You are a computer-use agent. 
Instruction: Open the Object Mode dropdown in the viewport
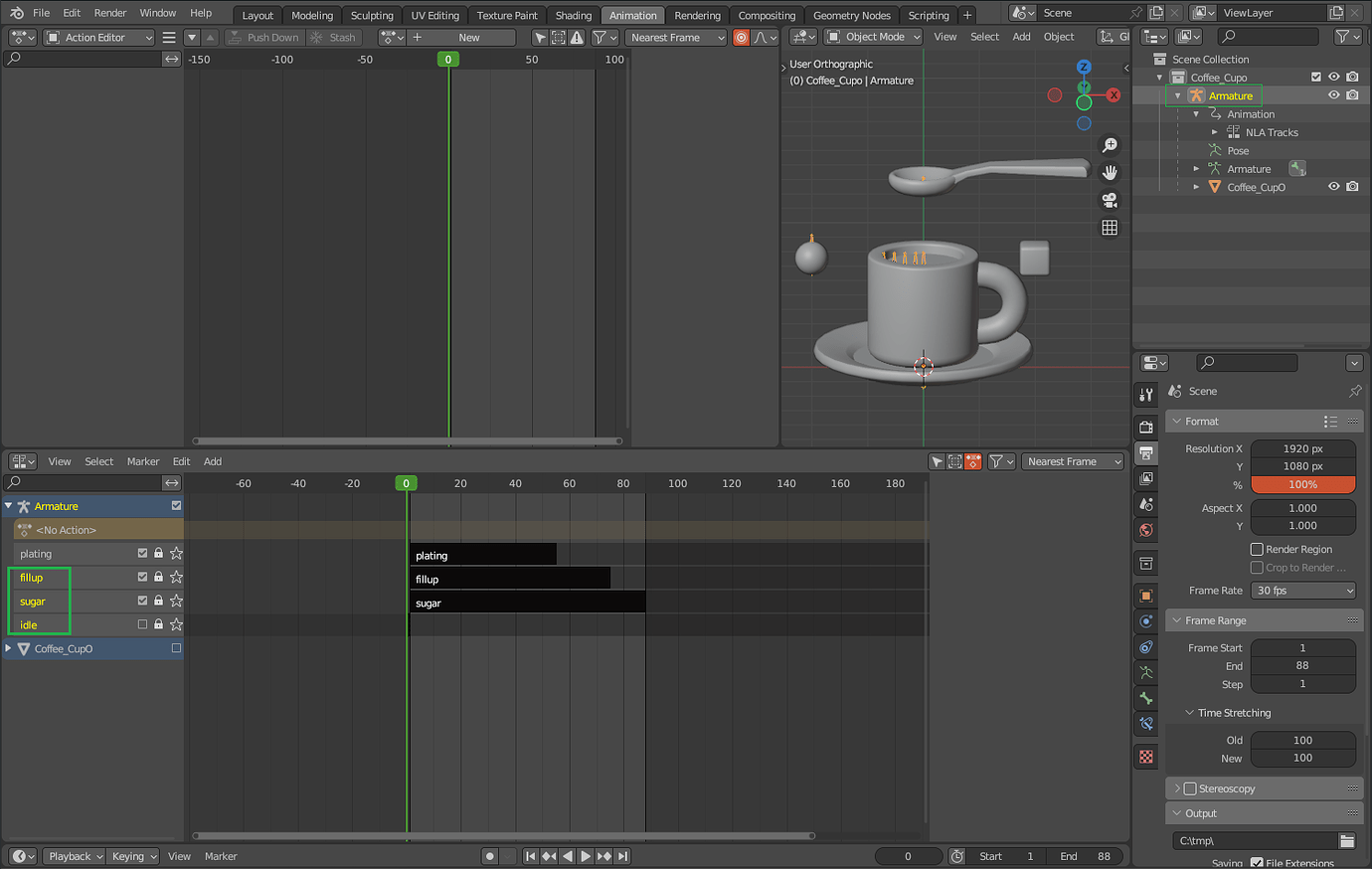coord(872,37)
